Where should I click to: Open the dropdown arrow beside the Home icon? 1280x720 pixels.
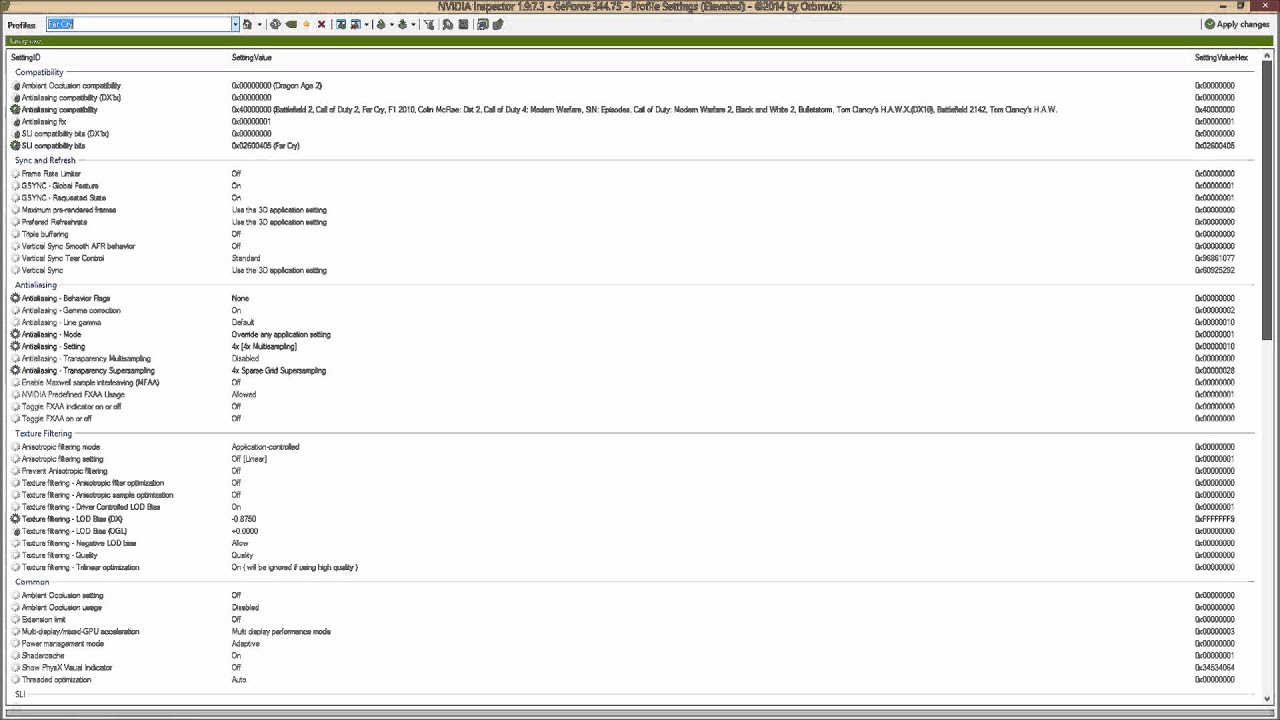click(x=259, y=24)
